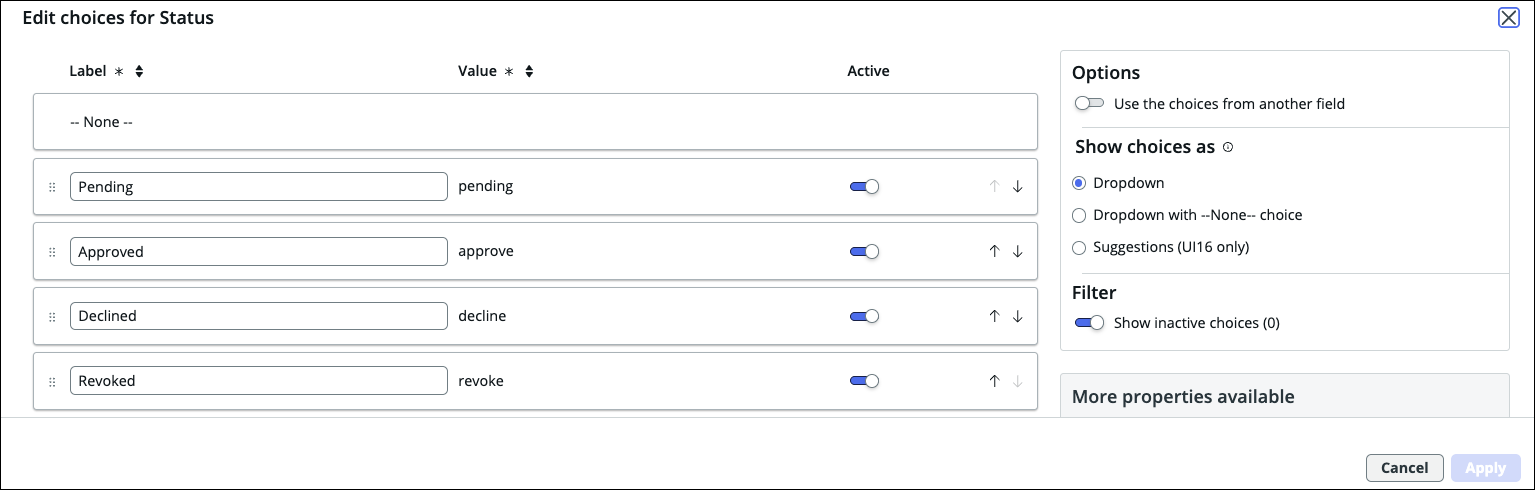The width and height of the screenshot is (1535, 490).
Task: Click the drag handle beside Declined
Action: [52, 316]
